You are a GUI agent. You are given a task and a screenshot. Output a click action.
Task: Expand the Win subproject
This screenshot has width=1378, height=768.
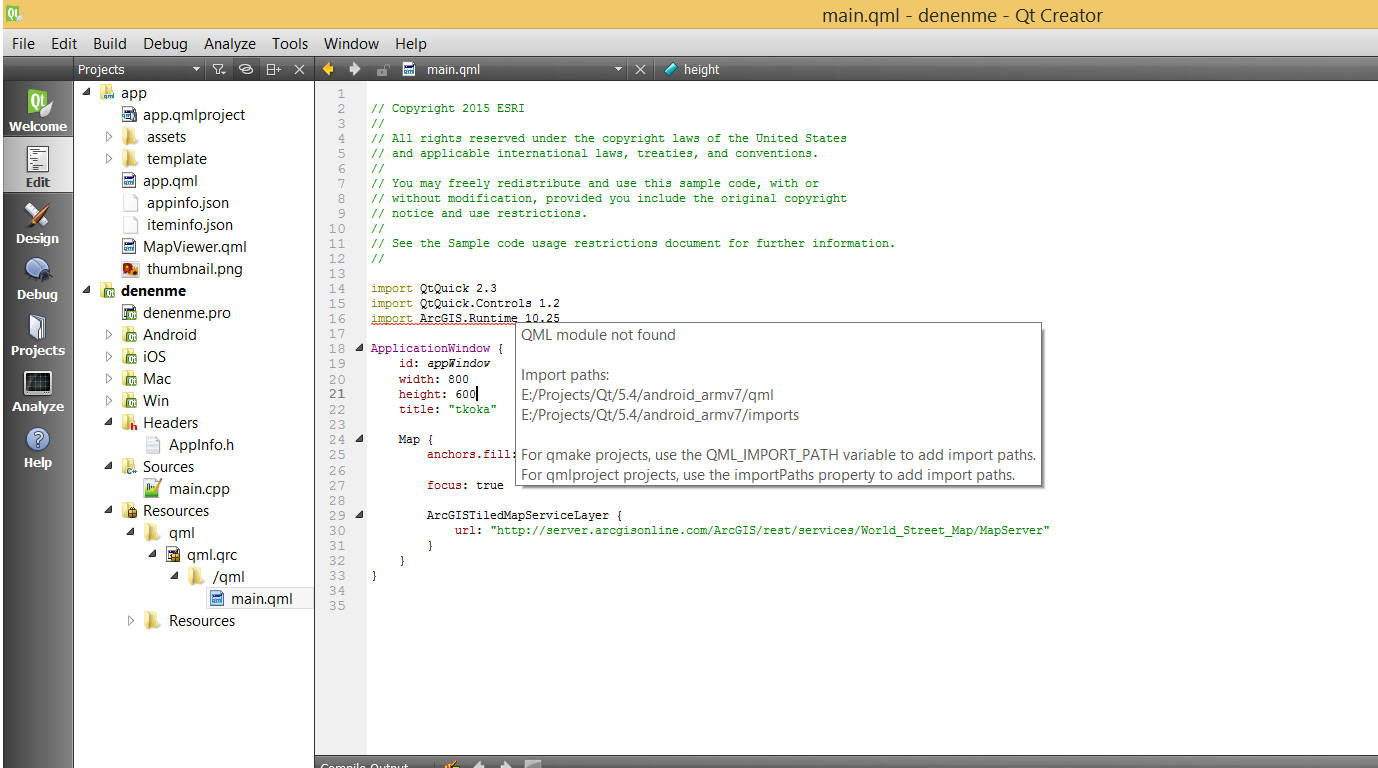(x=109, y=401)
